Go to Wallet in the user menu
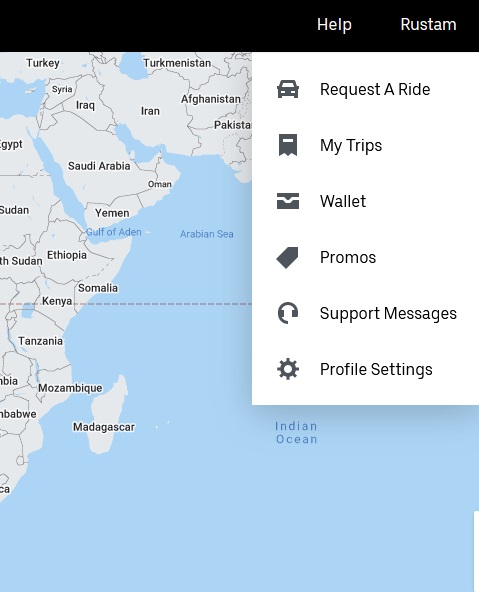479x592 pixels. (343, 201)
